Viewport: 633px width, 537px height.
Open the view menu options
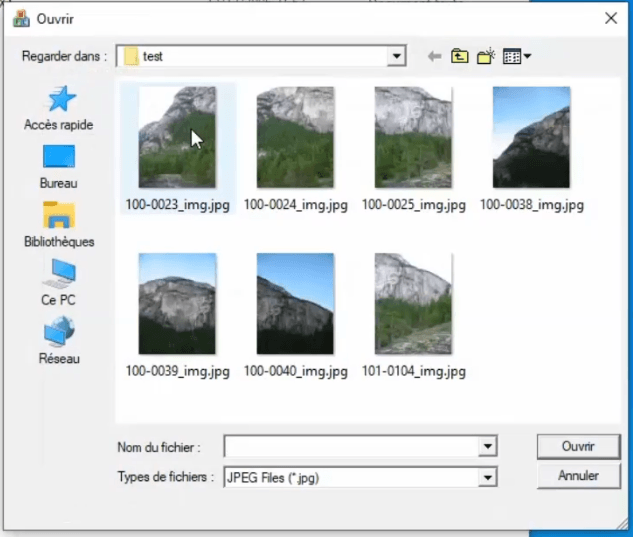pos(517,56)
